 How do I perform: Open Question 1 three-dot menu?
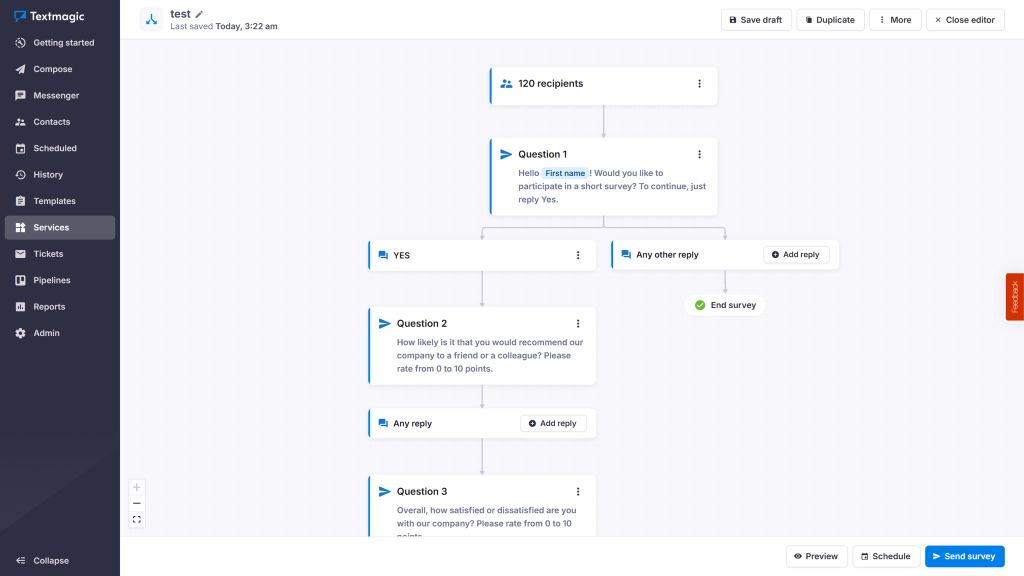tap(699, 154)
